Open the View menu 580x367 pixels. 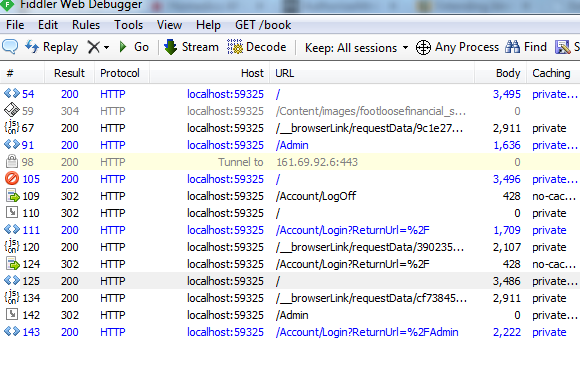(x=169, y=25)
